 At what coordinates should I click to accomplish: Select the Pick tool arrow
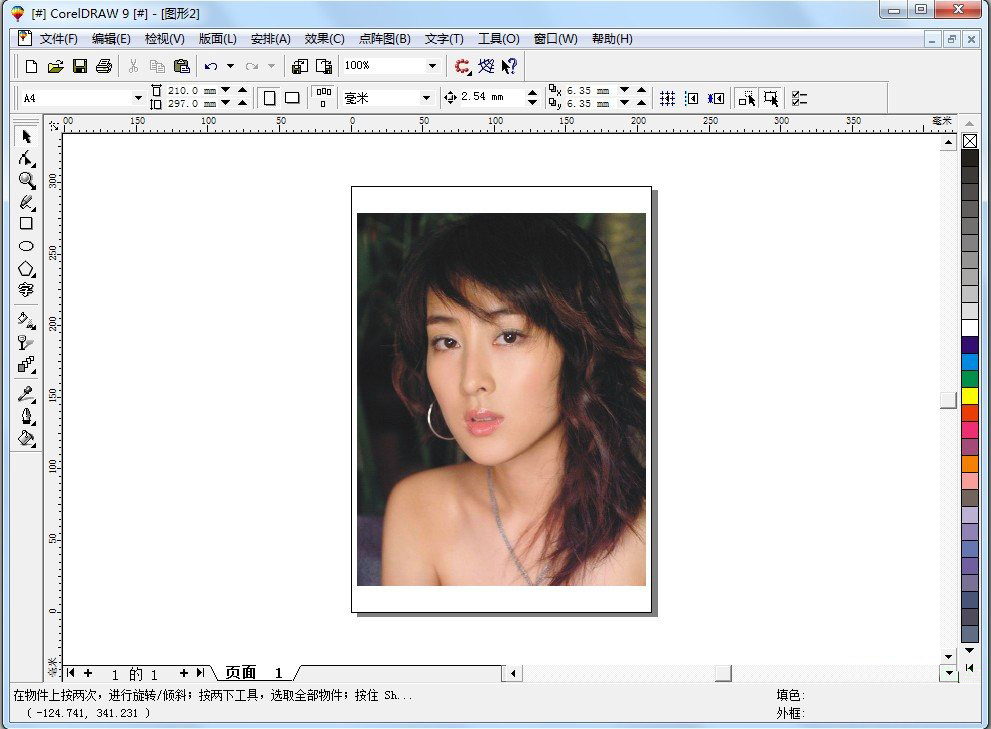point(26,136)
